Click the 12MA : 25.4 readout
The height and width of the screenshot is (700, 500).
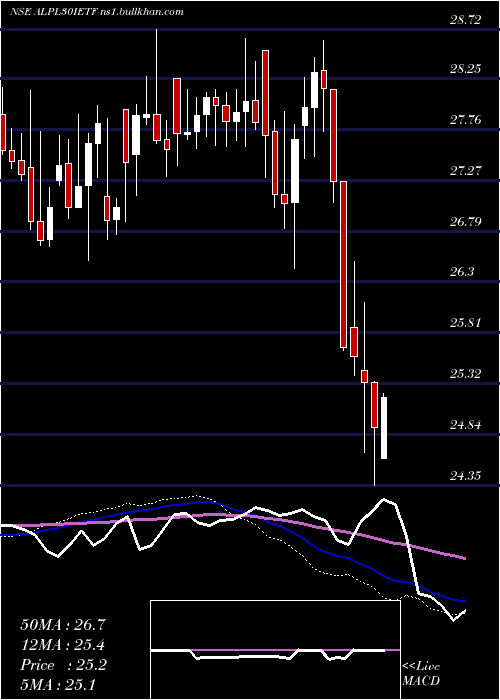(63, 645)
